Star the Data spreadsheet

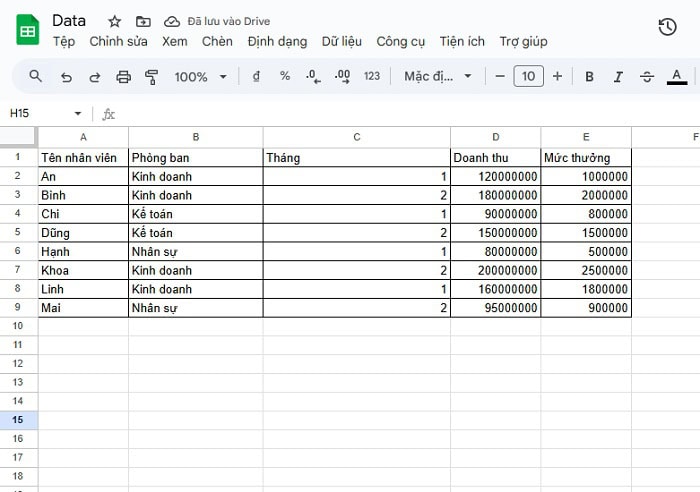(114, 21)
